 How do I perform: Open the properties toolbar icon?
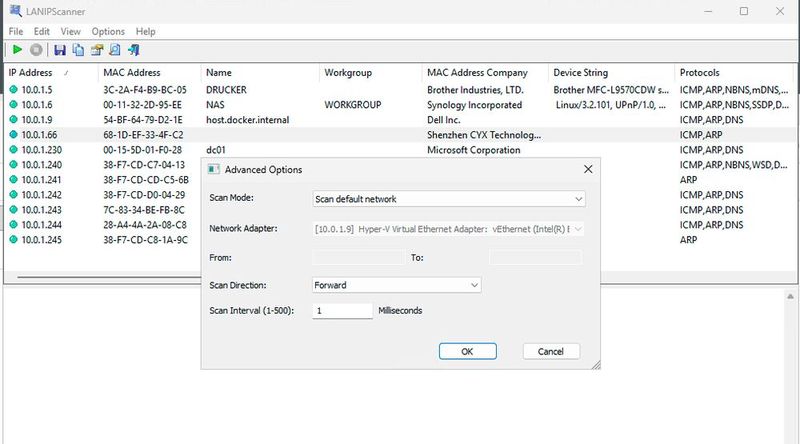[x=96, y=50]
